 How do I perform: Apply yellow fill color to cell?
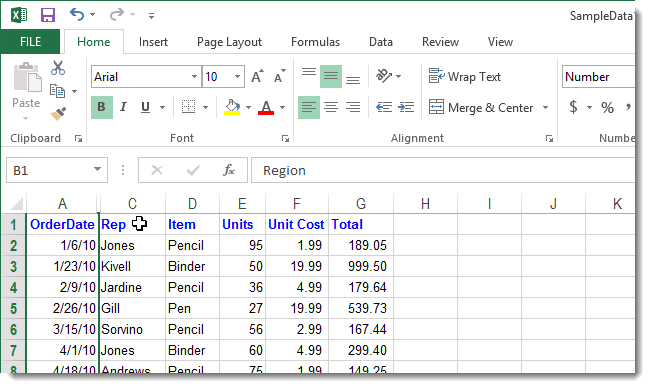233,107
